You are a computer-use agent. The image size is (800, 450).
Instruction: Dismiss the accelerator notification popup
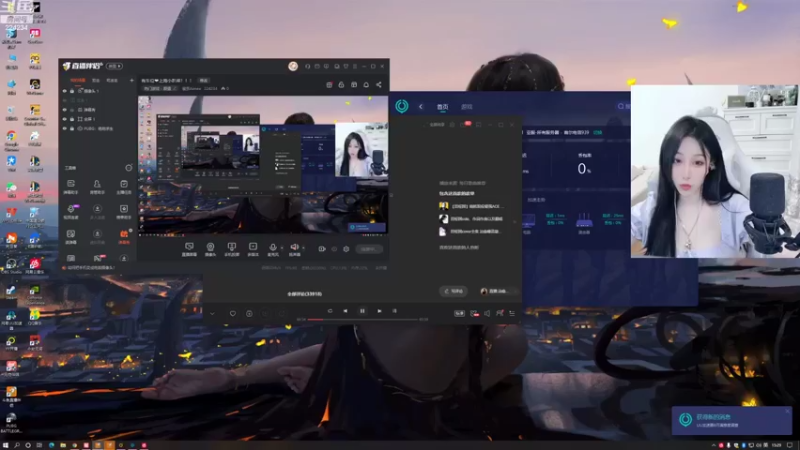(x=787, y=411)
